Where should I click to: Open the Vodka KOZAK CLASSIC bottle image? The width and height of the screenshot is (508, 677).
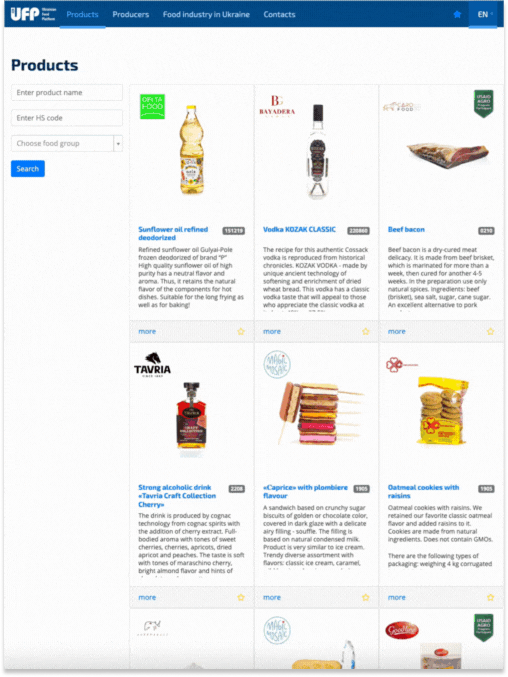[317, 151]
